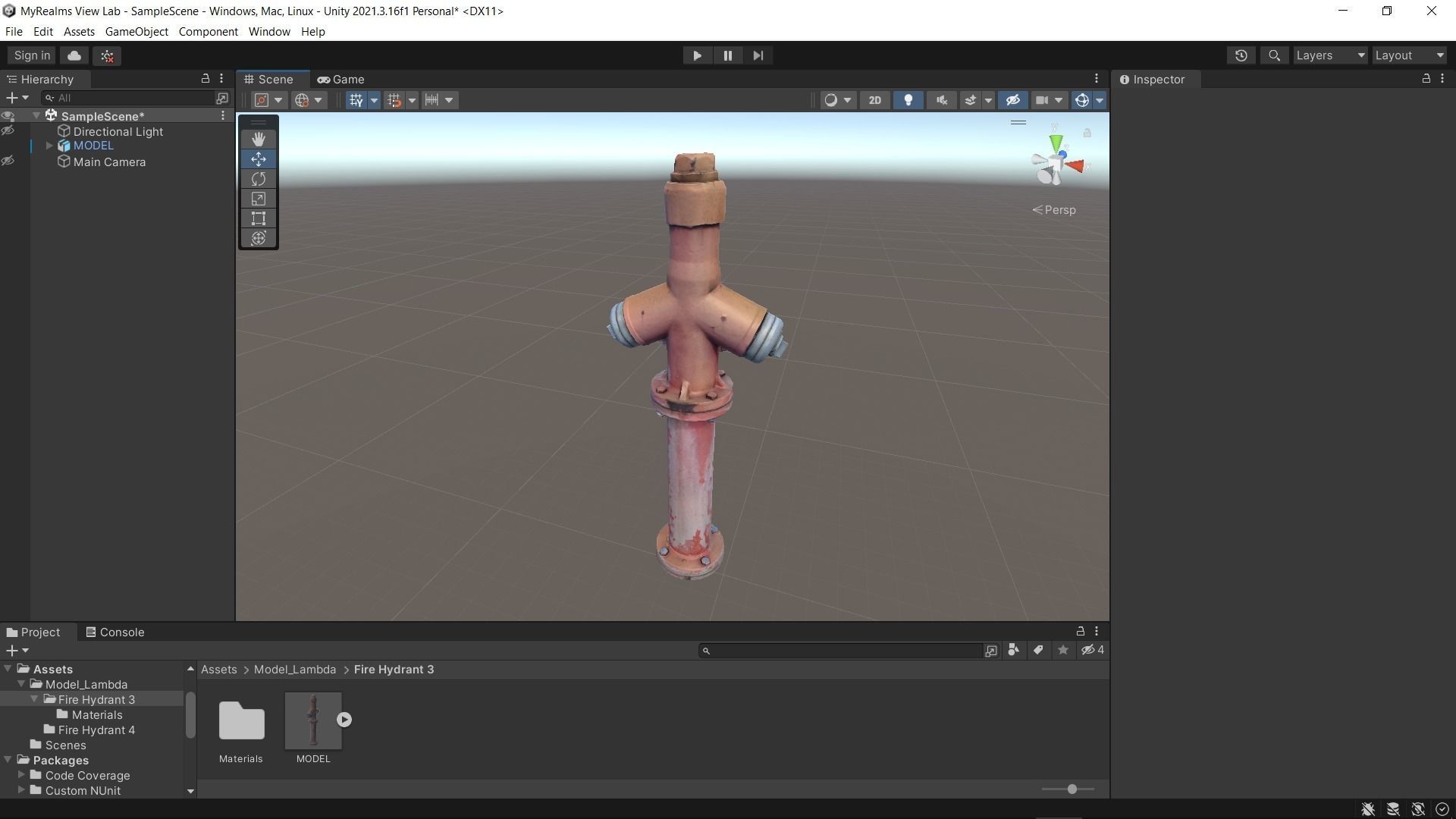1456x819 pixels.
Task: Click the collaboration/version control bug icon
Action: [107, 55]
